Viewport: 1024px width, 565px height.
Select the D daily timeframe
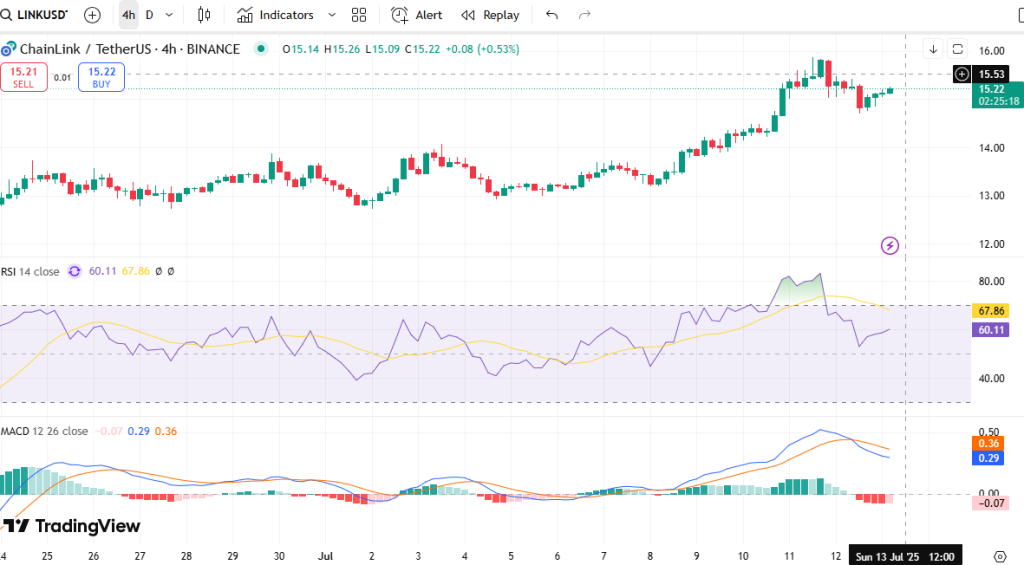tap(150, 15)
